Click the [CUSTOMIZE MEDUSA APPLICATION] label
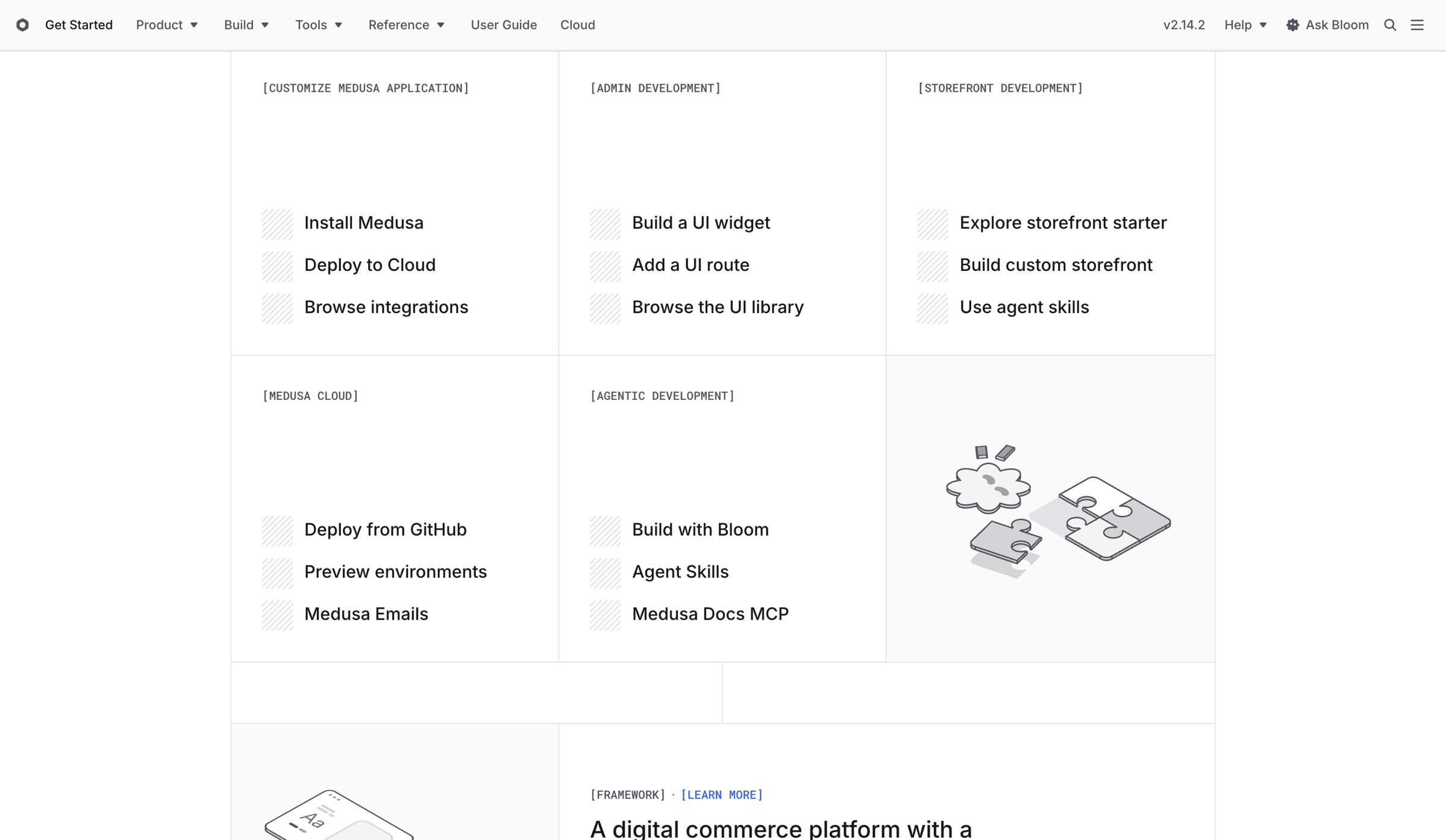1446x840 pixels. 366,89
